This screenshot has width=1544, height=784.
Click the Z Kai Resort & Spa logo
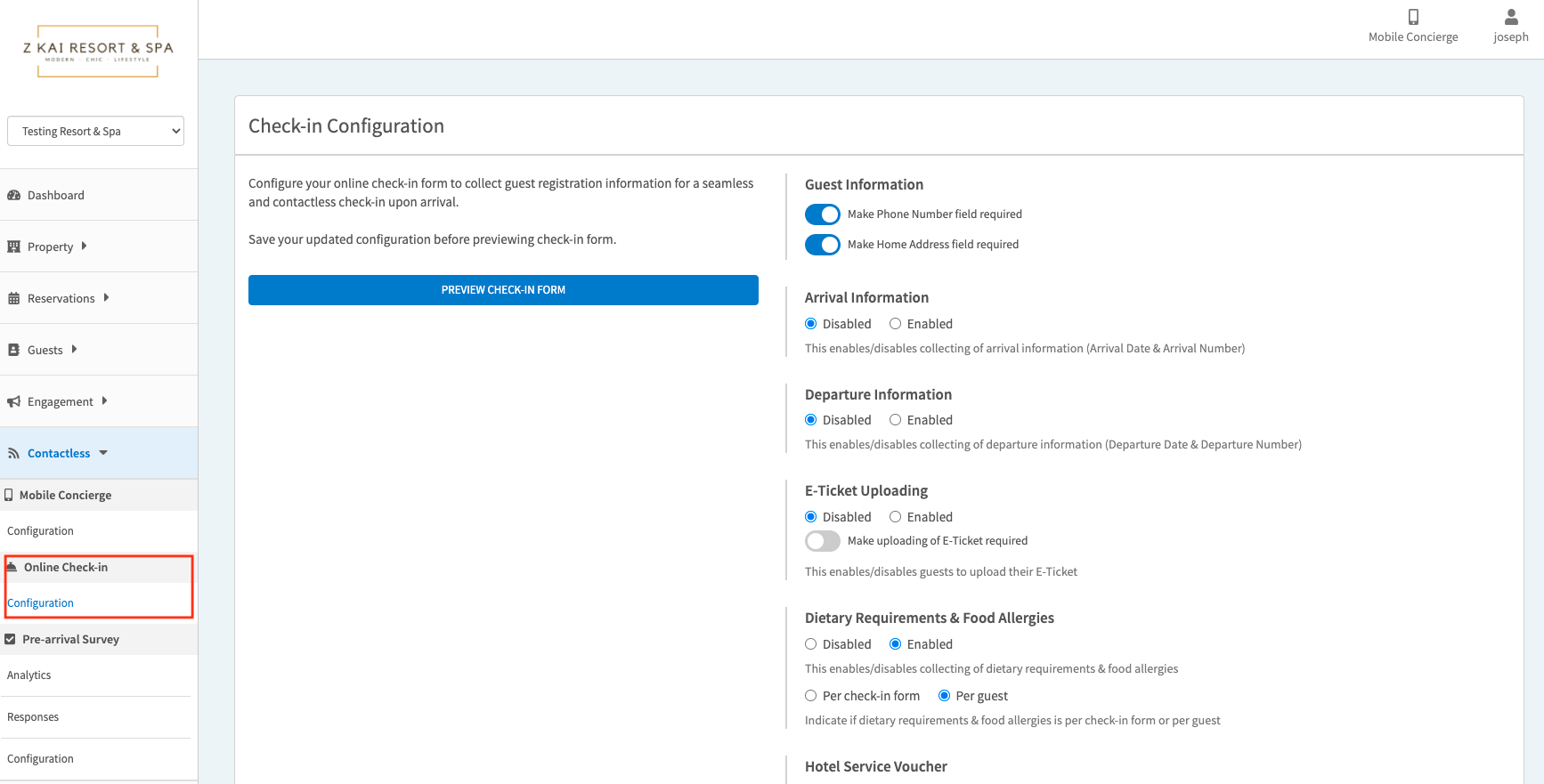coord(98,51)
